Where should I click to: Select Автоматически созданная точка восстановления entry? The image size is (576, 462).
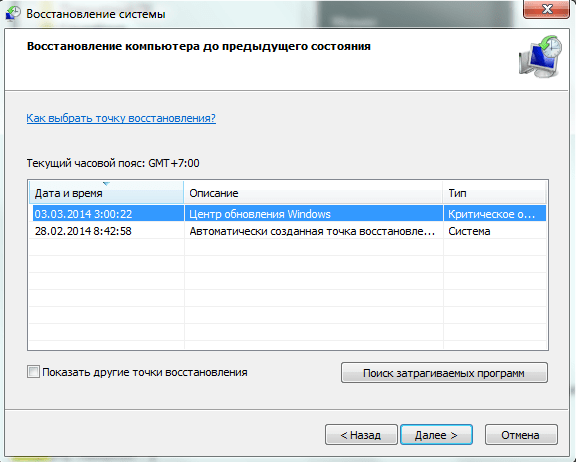(312, 231)
